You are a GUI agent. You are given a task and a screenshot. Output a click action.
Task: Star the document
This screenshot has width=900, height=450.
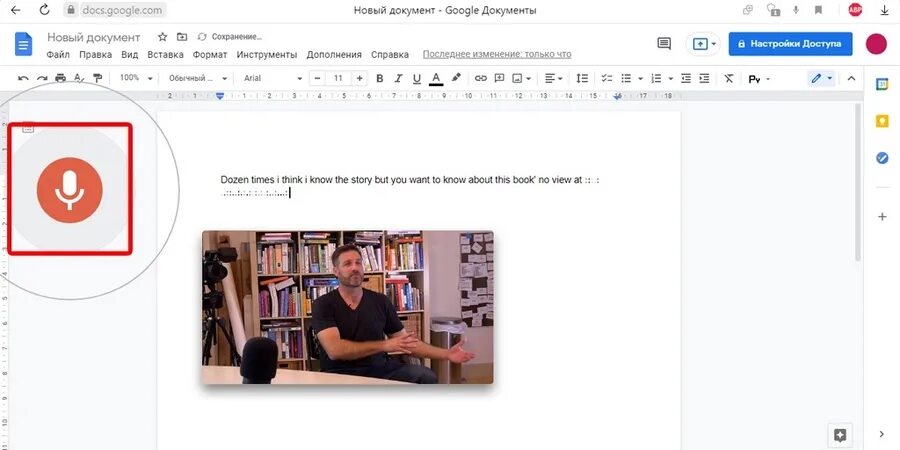(162, 37)
